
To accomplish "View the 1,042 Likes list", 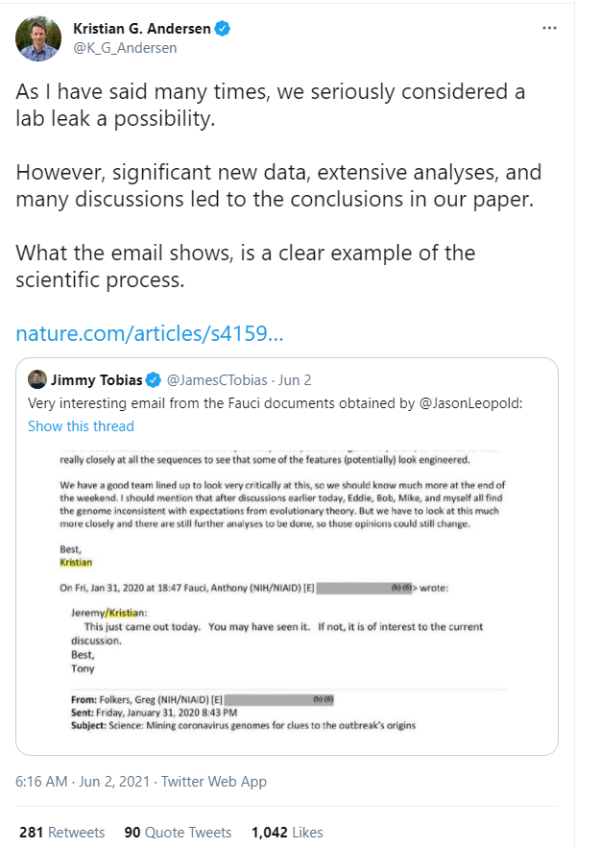I will [287, 832].
